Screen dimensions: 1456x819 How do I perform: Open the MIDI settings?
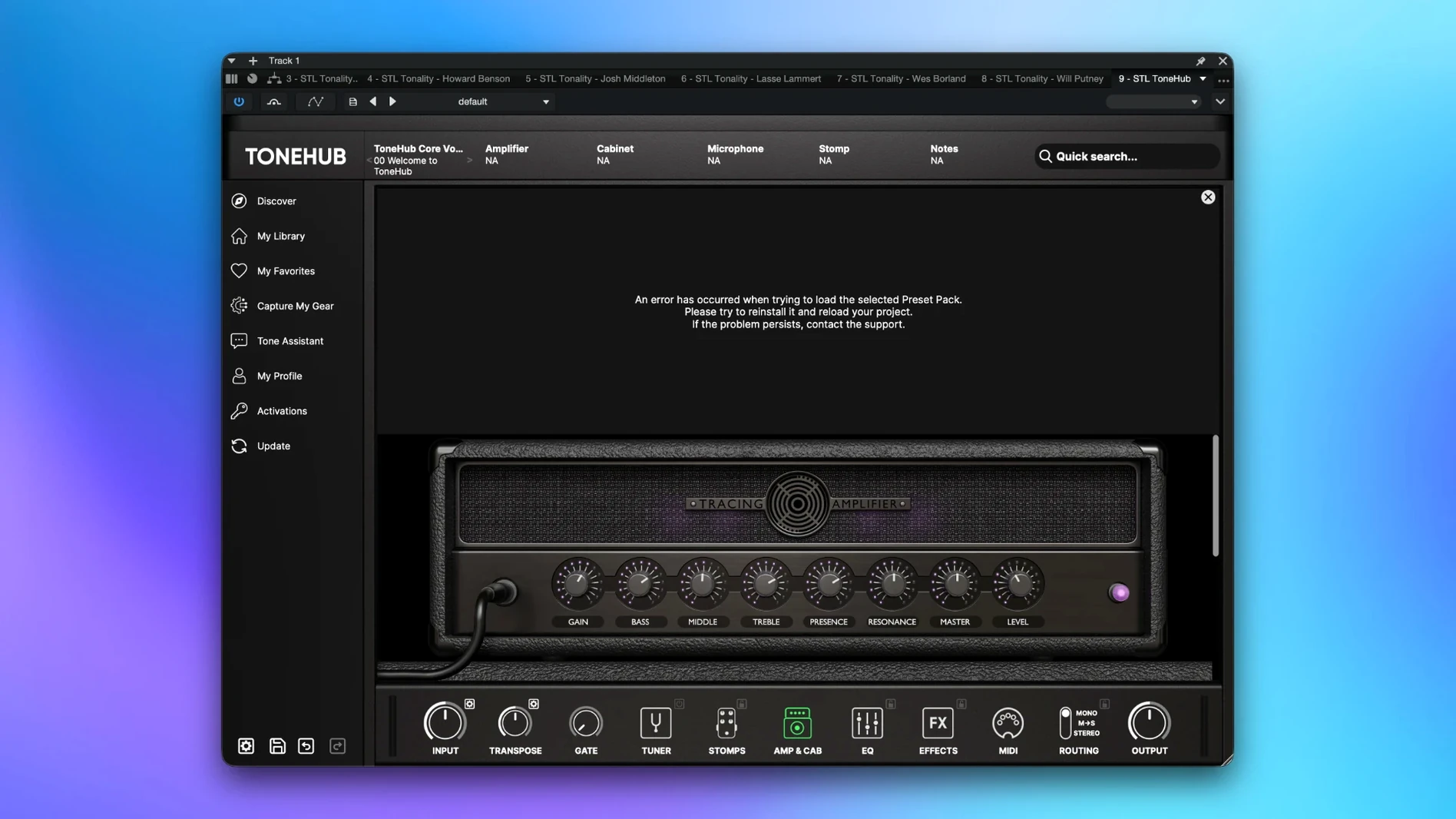(x=1008, y=729)
